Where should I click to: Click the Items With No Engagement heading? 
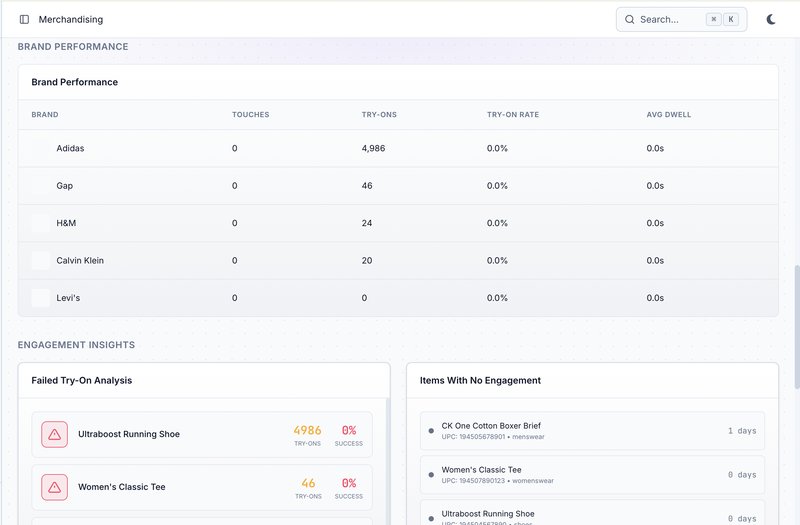click(x=480, y=381)
